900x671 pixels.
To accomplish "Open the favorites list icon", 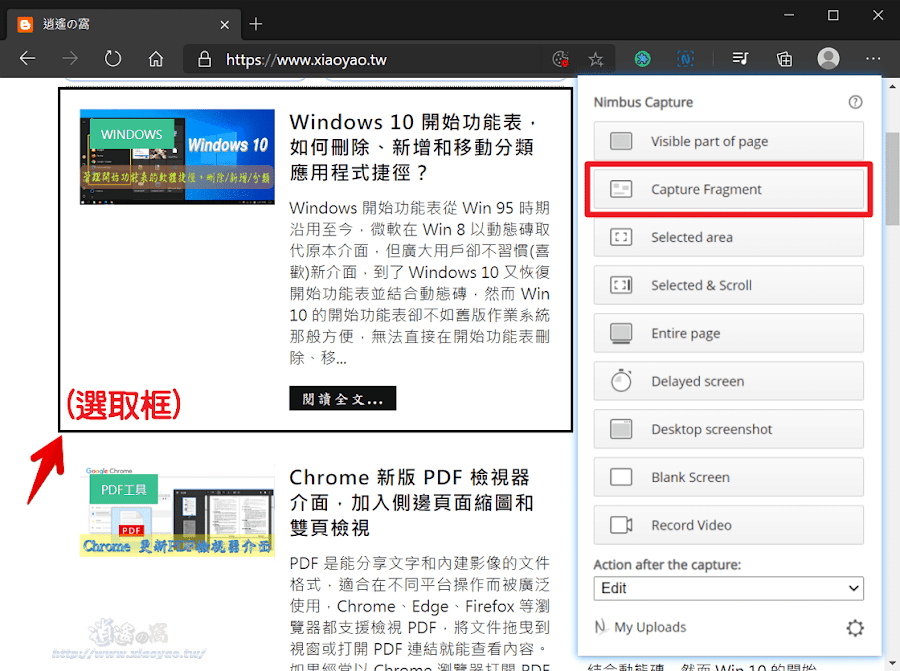I will point(740,59).
